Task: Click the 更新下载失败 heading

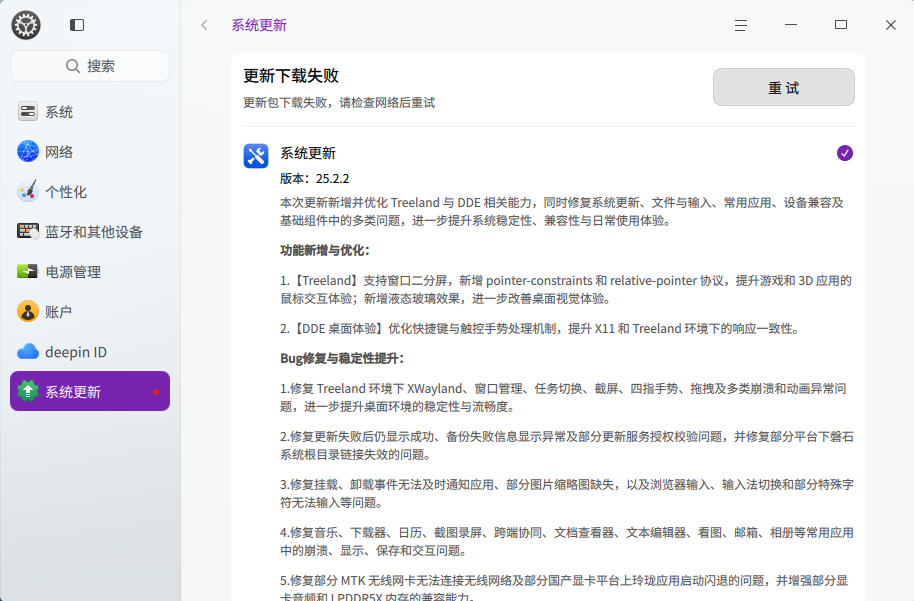Action: coord(291,76)
